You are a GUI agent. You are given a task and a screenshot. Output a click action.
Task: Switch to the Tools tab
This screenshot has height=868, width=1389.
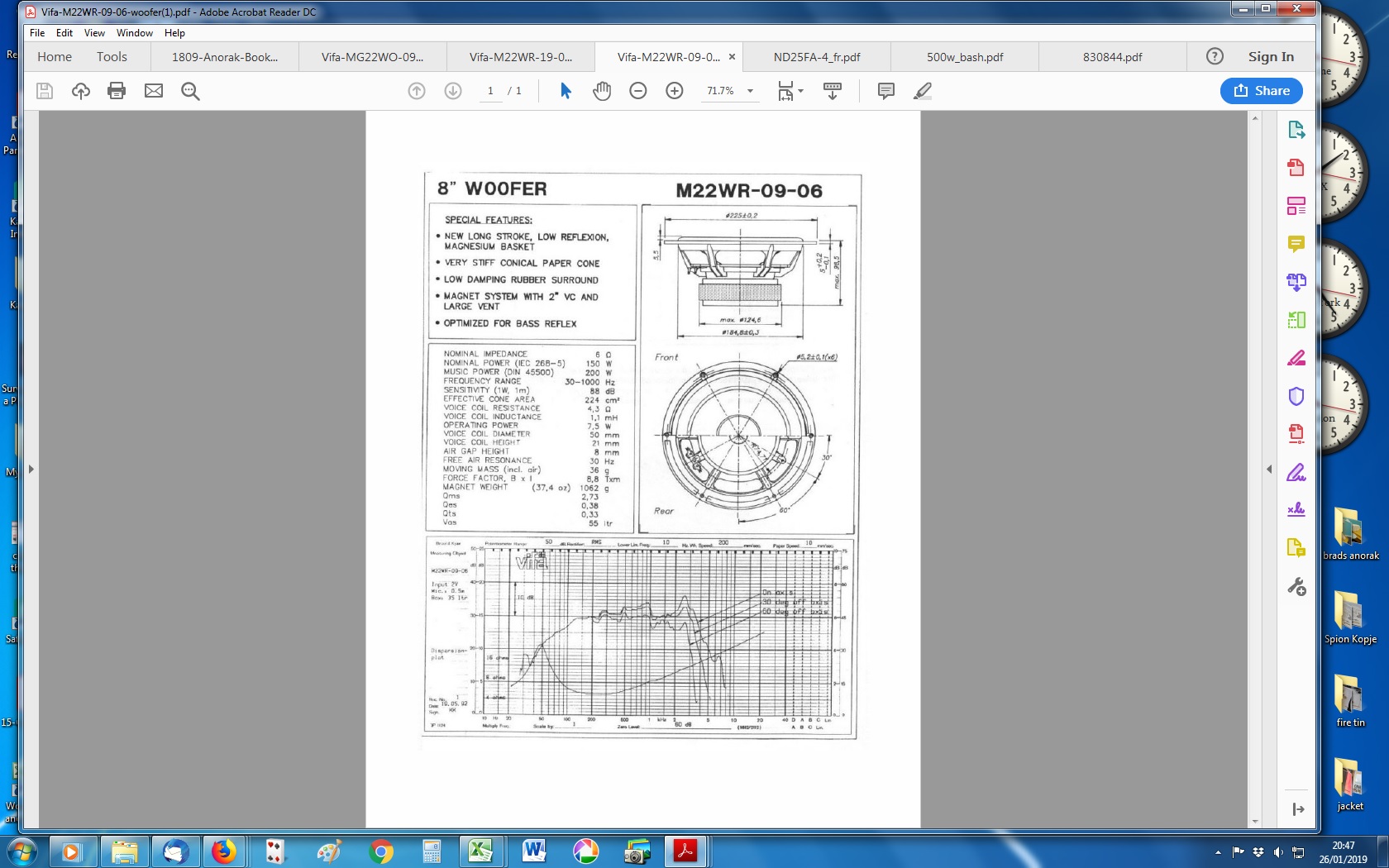[112, 57]
